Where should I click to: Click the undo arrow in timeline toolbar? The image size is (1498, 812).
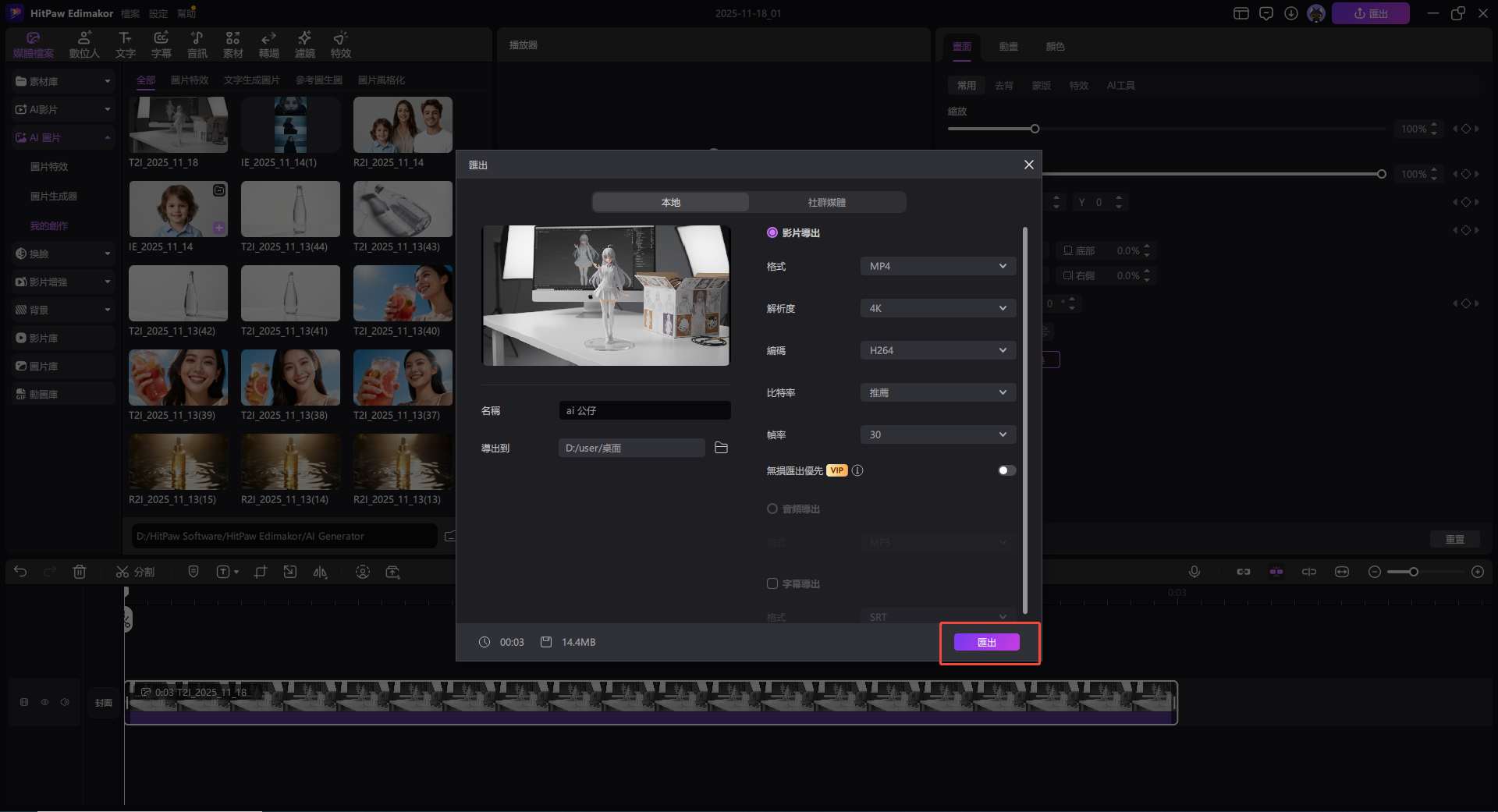[20, 572]
